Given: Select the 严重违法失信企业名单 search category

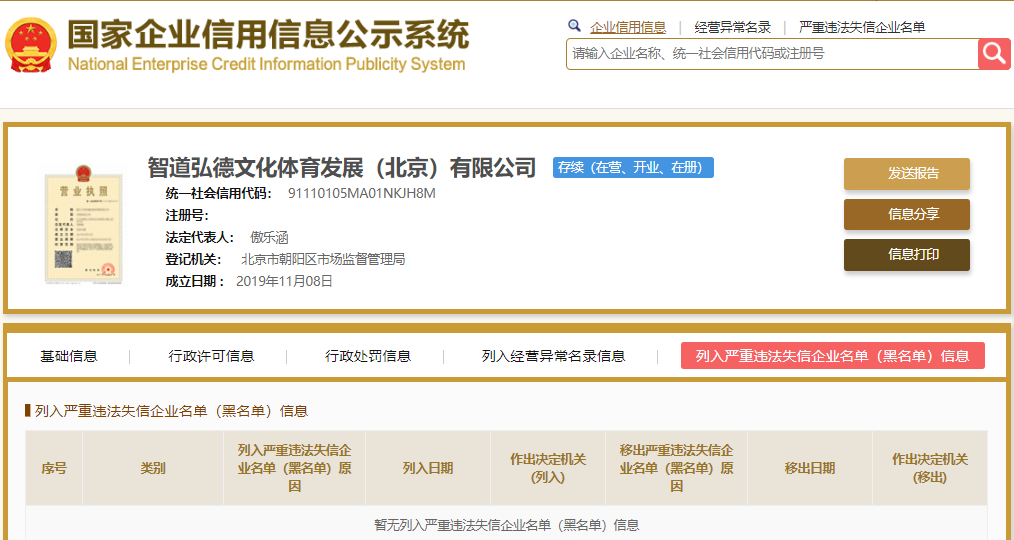Looking at the screenshot, I should click(x=862, y=27).
